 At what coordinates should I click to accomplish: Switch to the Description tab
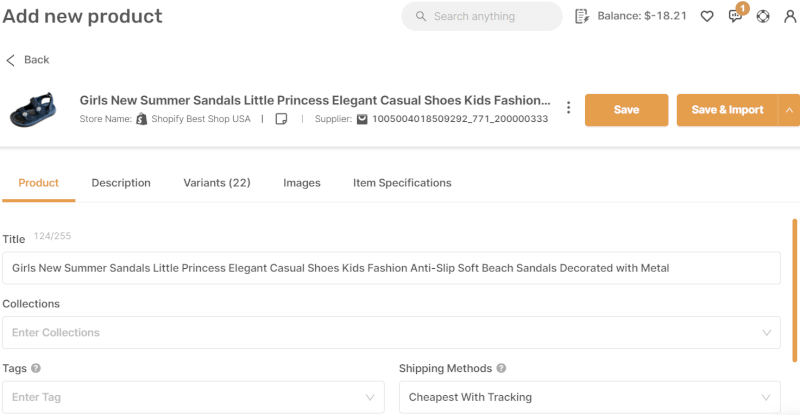click(121, 183)
